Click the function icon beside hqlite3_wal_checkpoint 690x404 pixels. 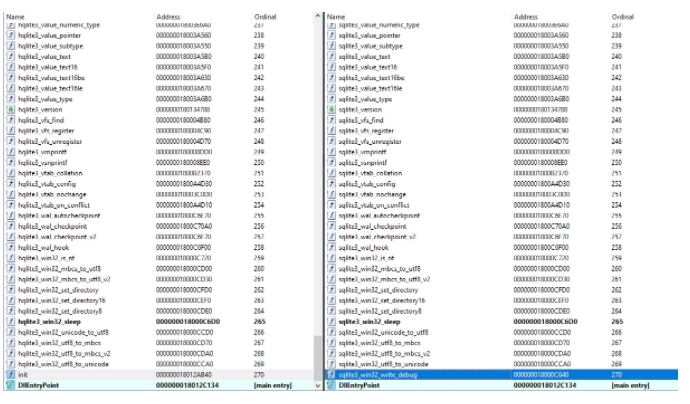tap(11, 226)
